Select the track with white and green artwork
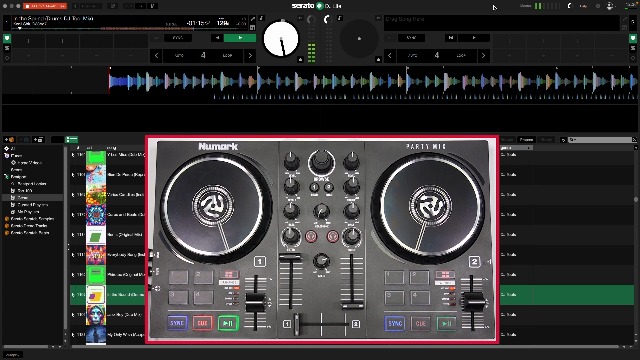Image resolution: width=640 pixels, height=360 pixels. (x=96, y=235)
